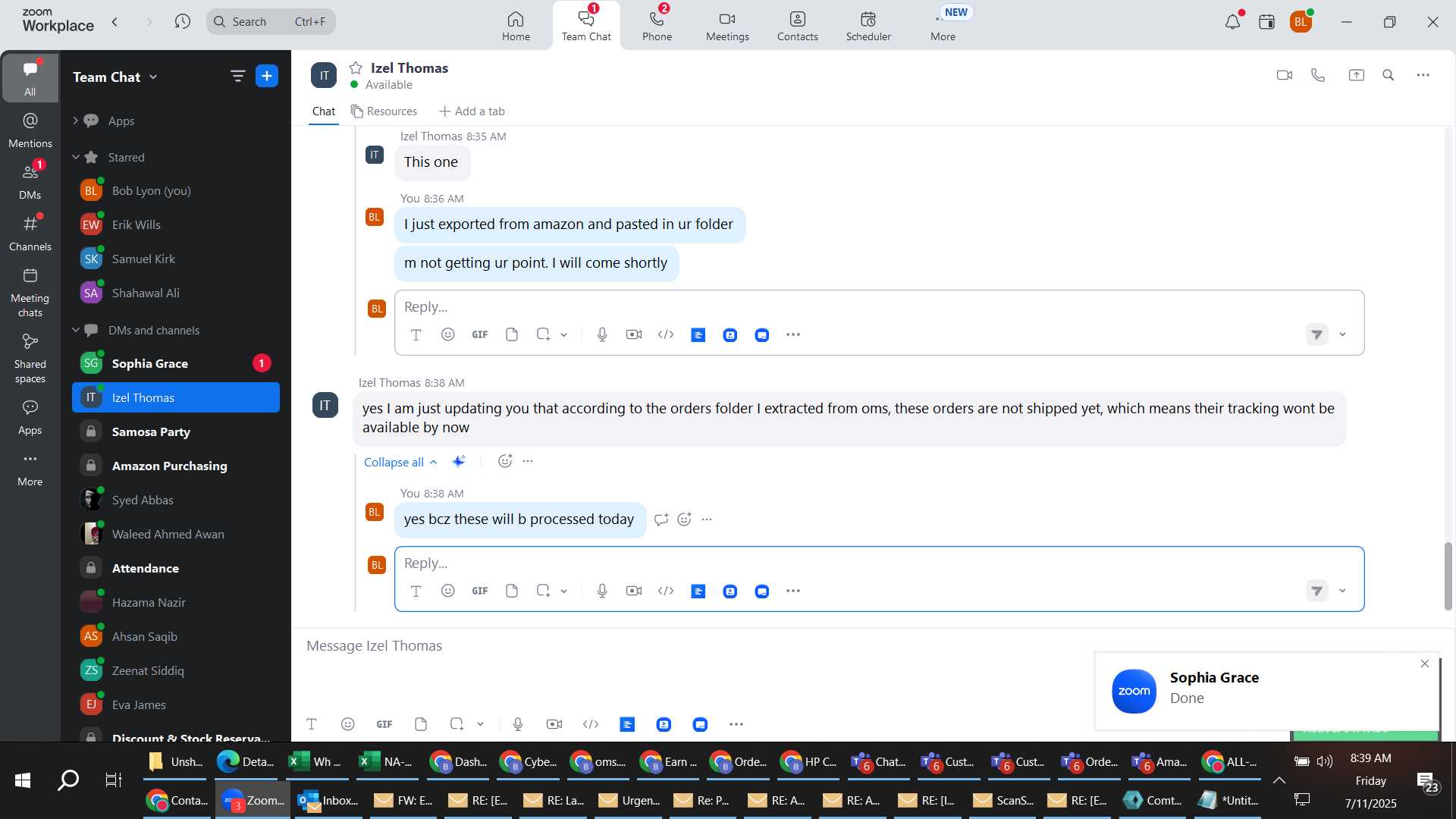Collapse the Starred section
The image size is (1456, 819).
[x=75, y=157]
